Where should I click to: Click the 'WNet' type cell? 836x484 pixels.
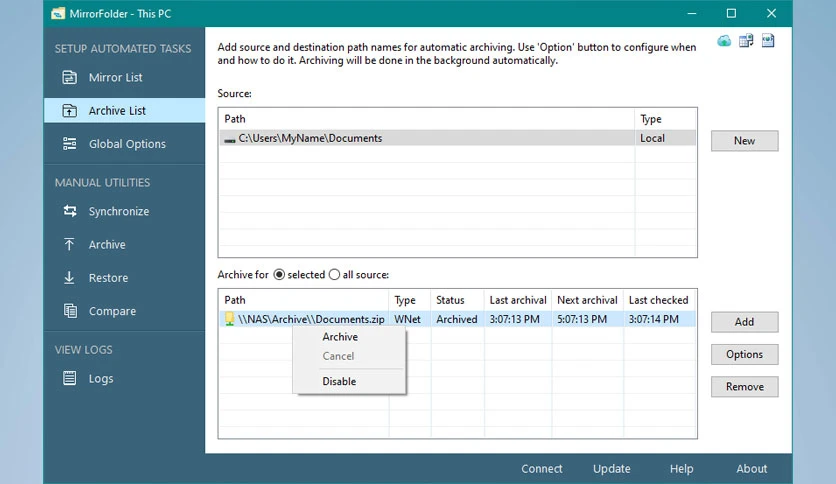[407, 319]
